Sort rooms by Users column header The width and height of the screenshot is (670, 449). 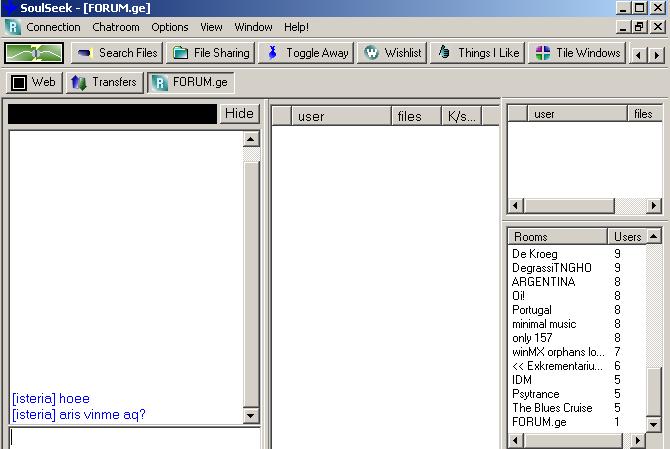tap(627, 237)
